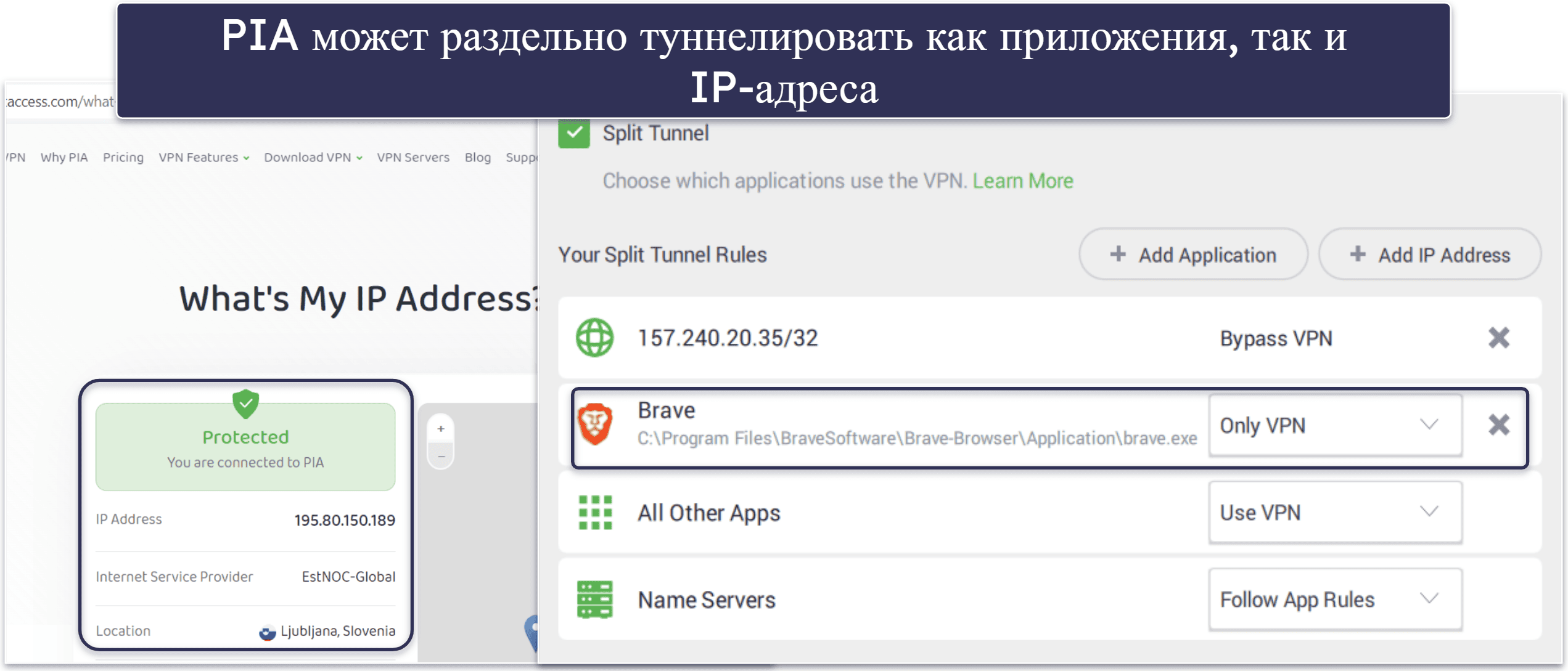Click the Split Tunnel label text
Screen dimensions: 1568x671
coord(655,133)
